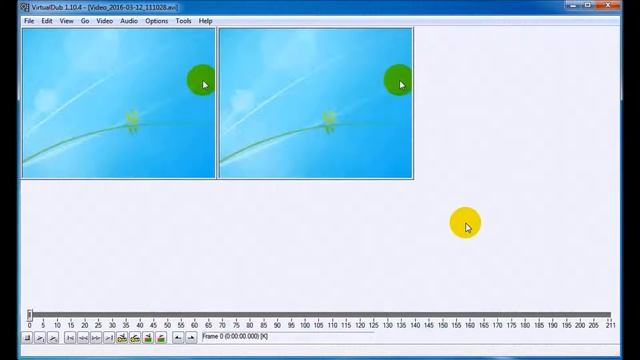Open the View menu
The height and width of the screenshot is (360, 640).
point(67,21)
